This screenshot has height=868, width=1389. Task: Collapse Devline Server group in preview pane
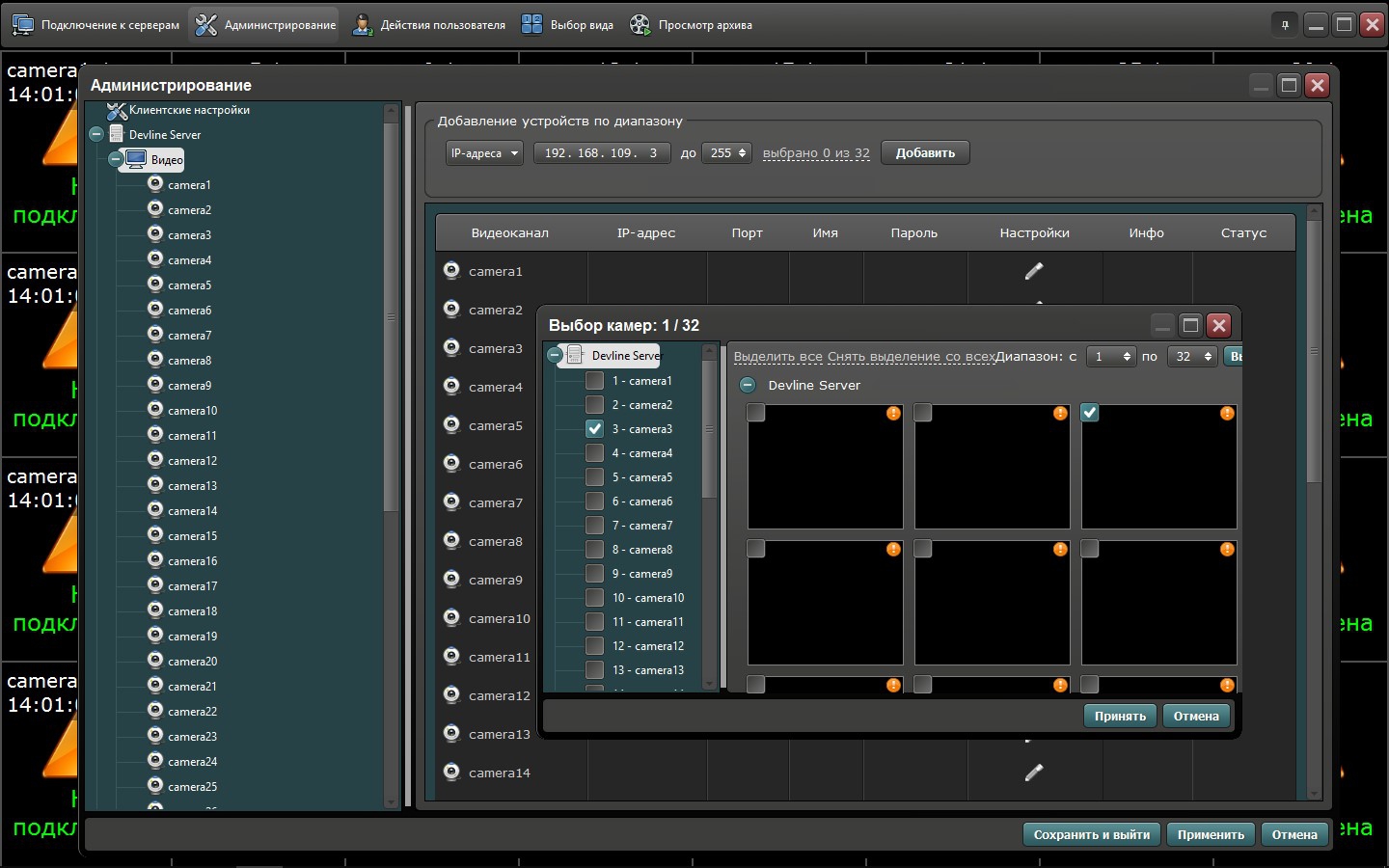[x=748, y=385]
